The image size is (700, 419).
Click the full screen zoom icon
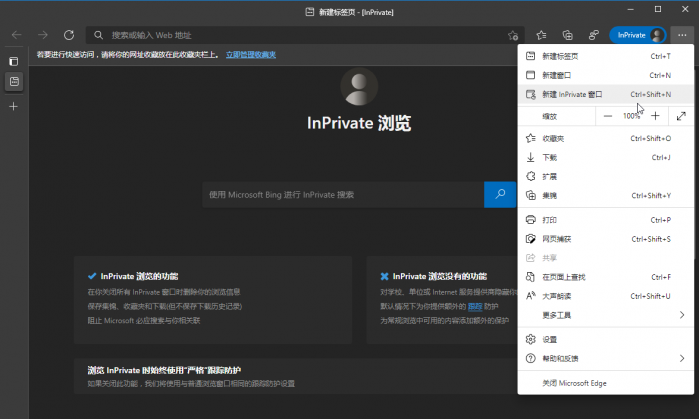[682, 116]
